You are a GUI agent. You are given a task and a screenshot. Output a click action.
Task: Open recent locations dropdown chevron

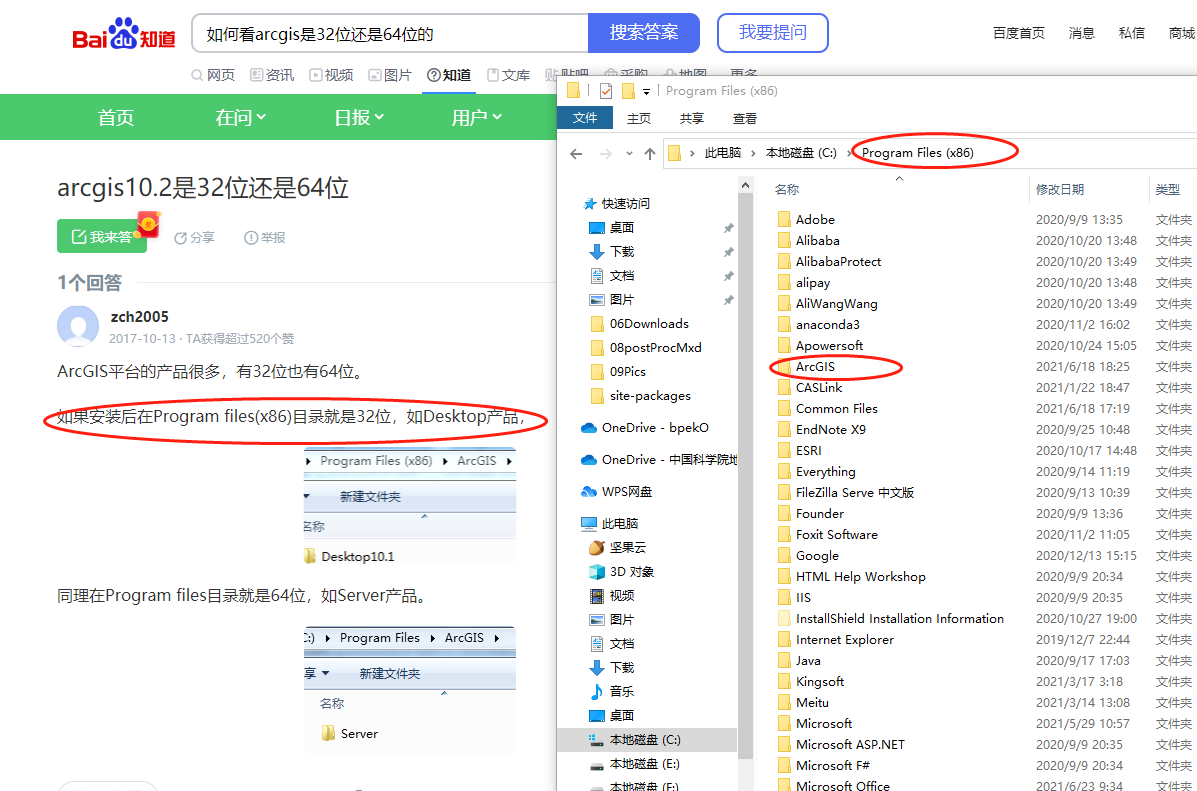(629, 153)
